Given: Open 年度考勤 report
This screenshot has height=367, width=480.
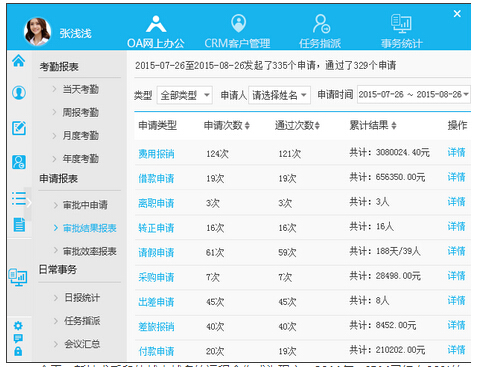Looking at the screenshot, I should click(80, 158).
